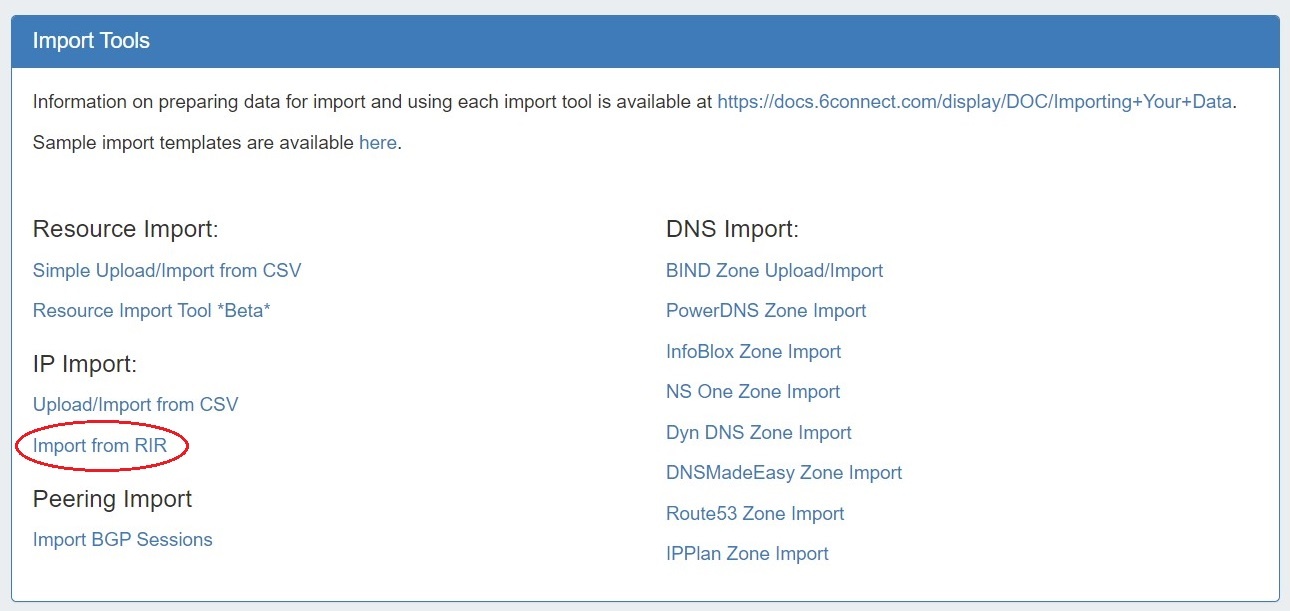This screenshot has height=611, width=1290.
Task: Click the Peering Import section heading
Action: pyautogui.click(x=113, y=498)
